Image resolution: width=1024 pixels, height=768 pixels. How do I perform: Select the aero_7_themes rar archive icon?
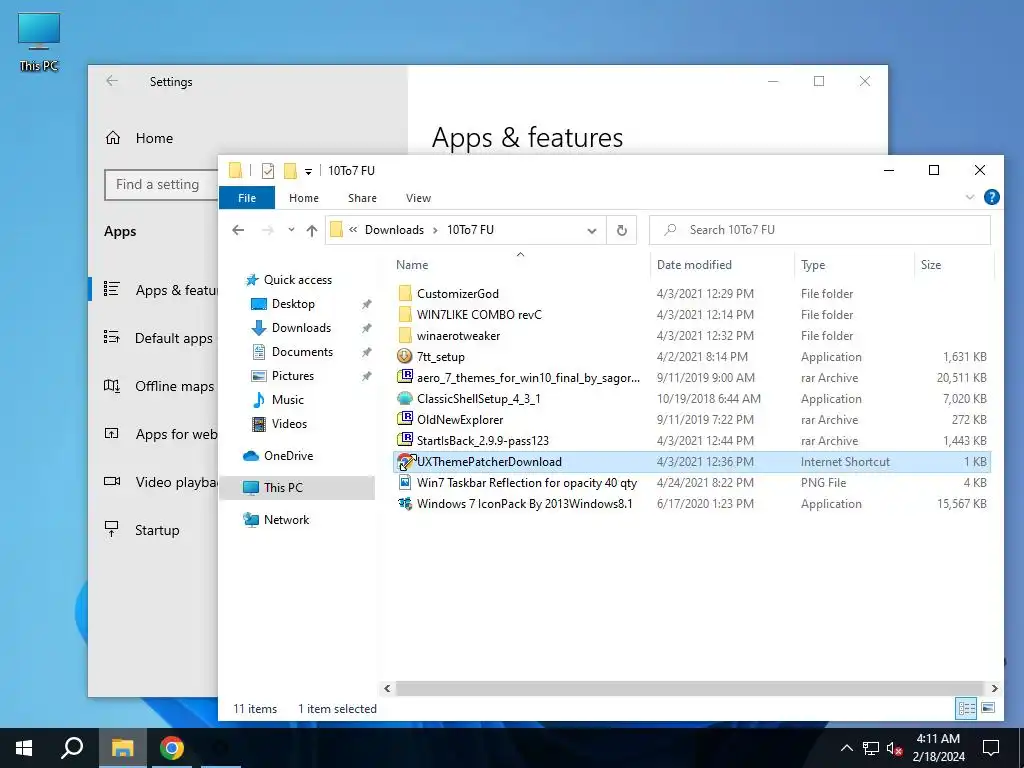pyautogui.click(x=405, y=377)
